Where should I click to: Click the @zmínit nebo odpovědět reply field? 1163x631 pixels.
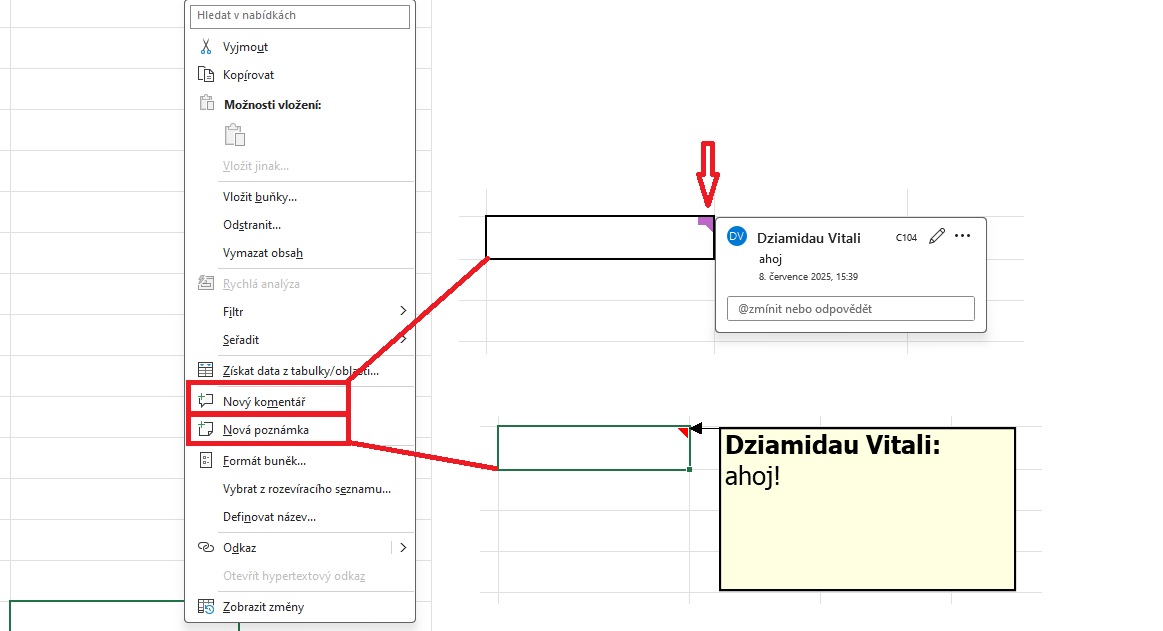click(x=850, y=309)
